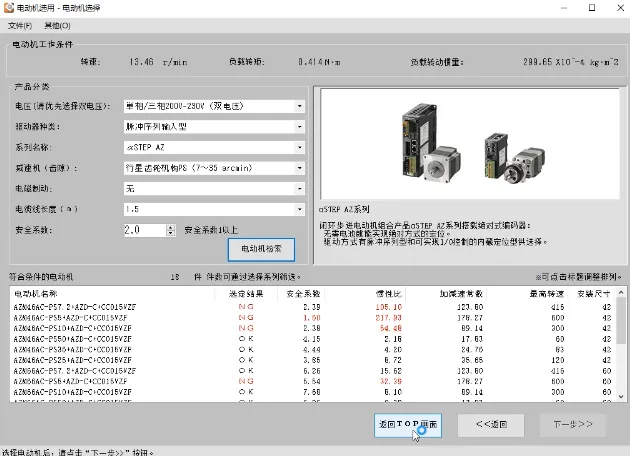Click the <<返回 back button
630x456 pixels.
coord(491,425)
